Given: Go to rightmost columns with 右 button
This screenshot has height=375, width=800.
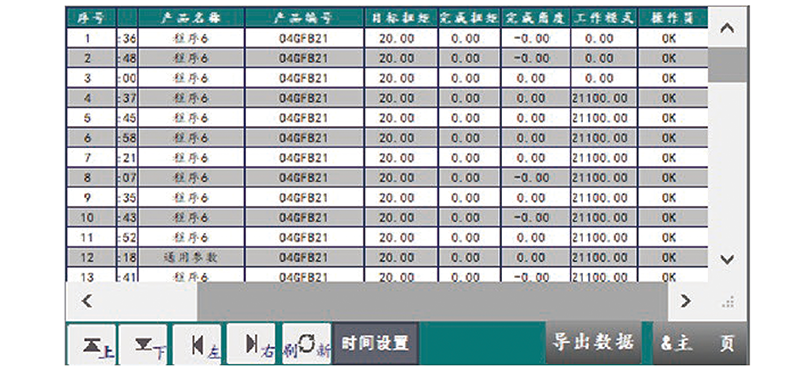Looking at the screenshot, I should click(x=251, y=344).
